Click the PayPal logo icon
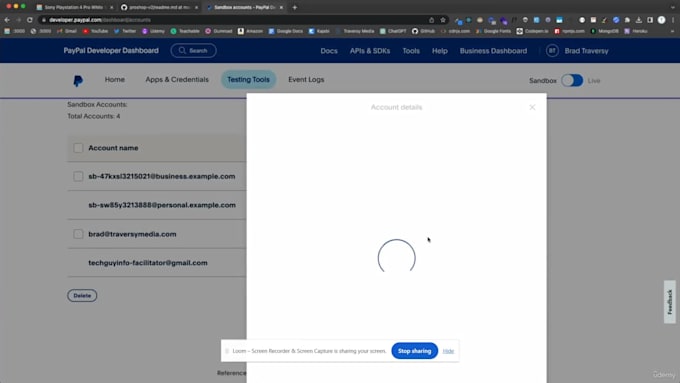 coord(78,81)
